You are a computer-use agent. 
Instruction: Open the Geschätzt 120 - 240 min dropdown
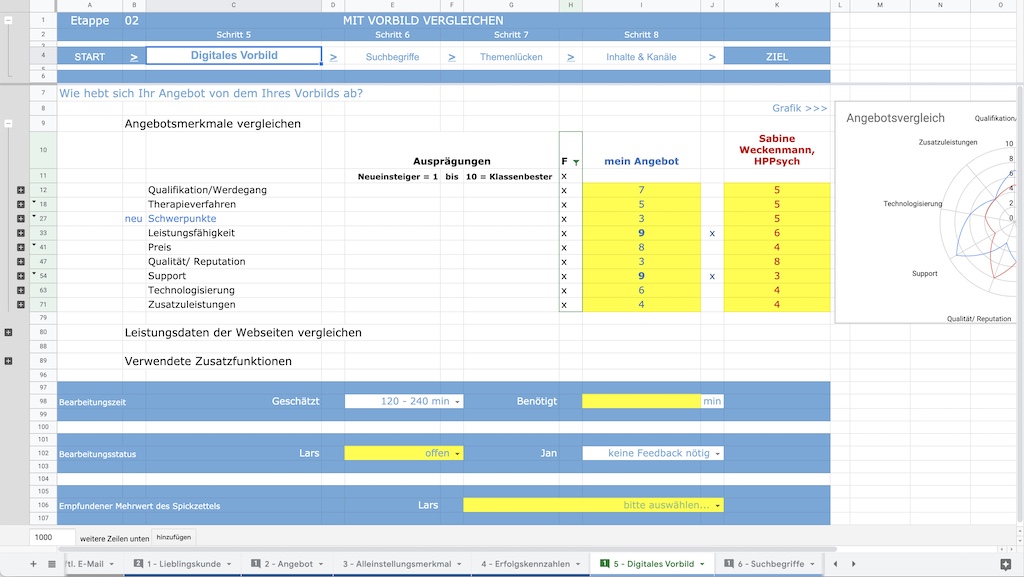pos(457,402)
